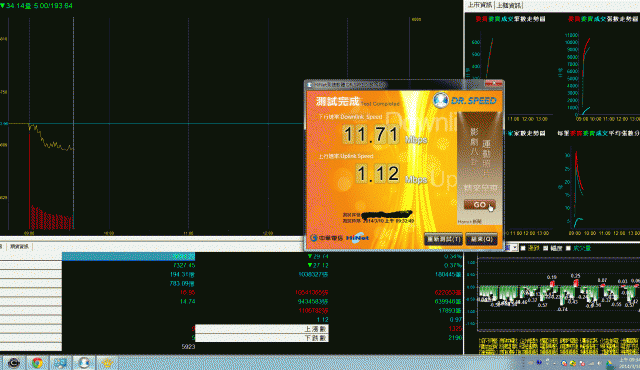Select the 上市資訊 tab
The width and height of the screenshot is (640, 370).
480,5
